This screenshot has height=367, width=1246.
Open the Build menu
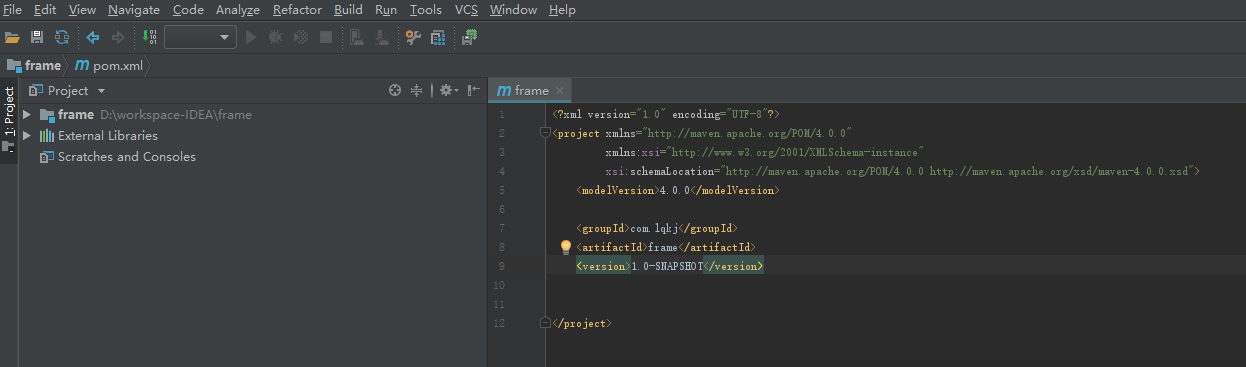348,10
